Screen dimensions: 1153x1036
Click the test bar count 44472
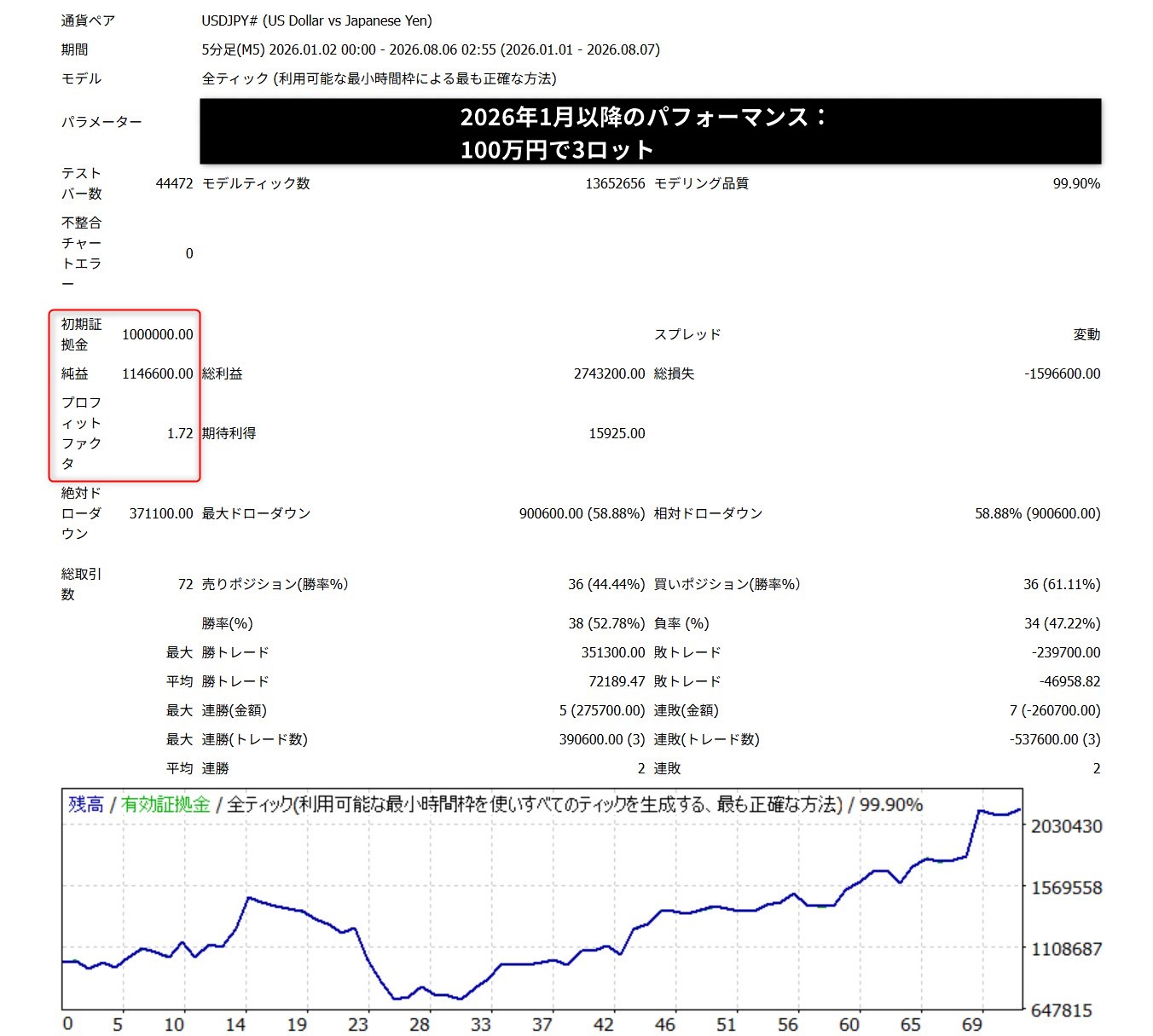tap(174, 183)
